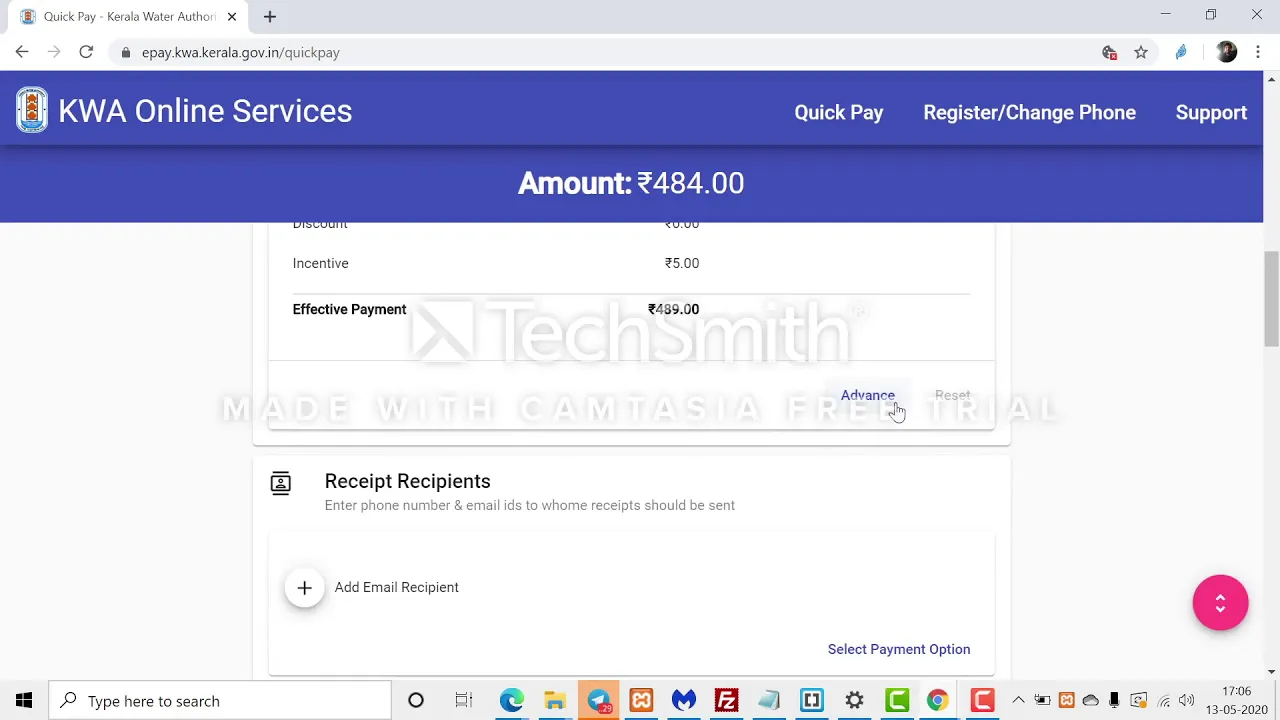Open red Camtasia recorder icon in taskbar
The image size is (1280, 720).
[x=982, y=701]
